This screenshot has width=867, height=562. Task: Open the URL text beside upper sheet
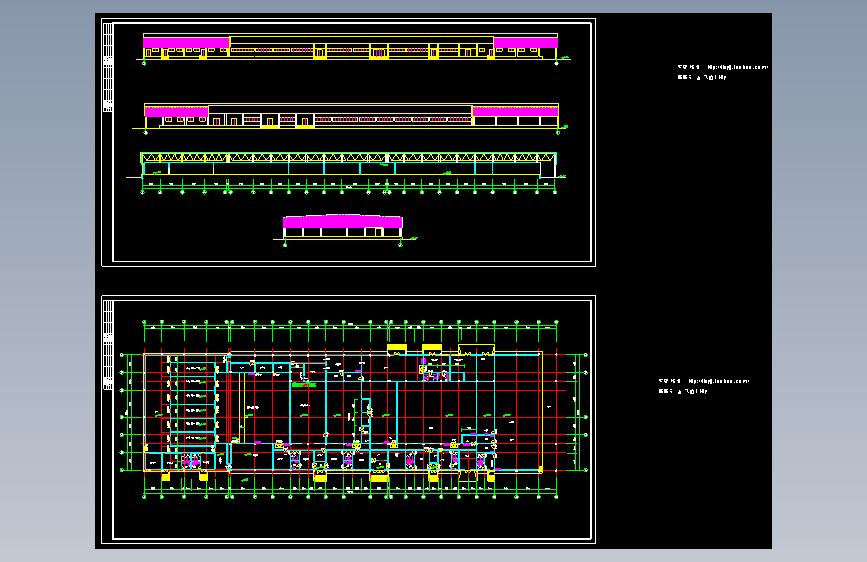click(737, 67)
